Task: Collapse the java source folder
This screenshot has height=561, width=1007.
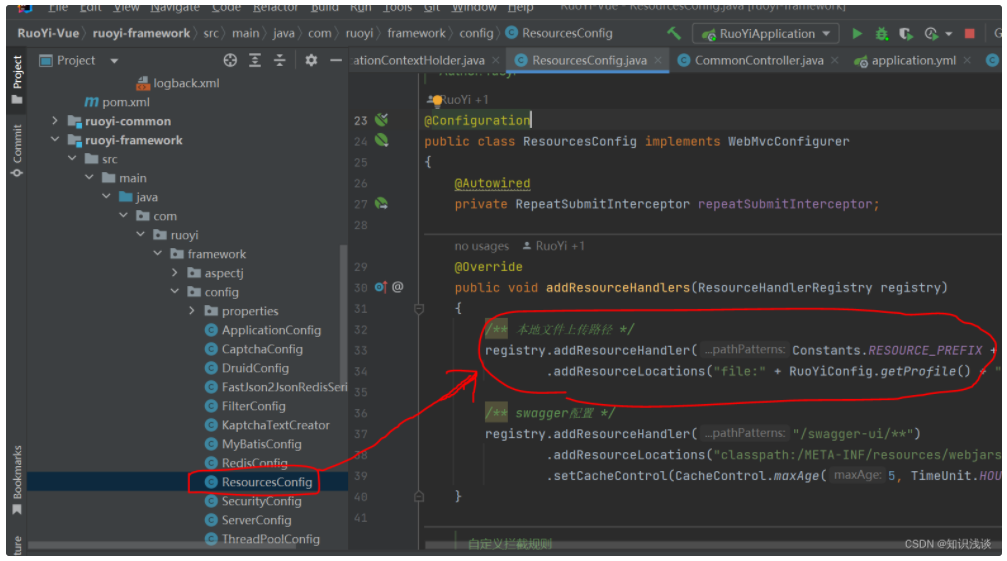Action: [x=106, y=196]
